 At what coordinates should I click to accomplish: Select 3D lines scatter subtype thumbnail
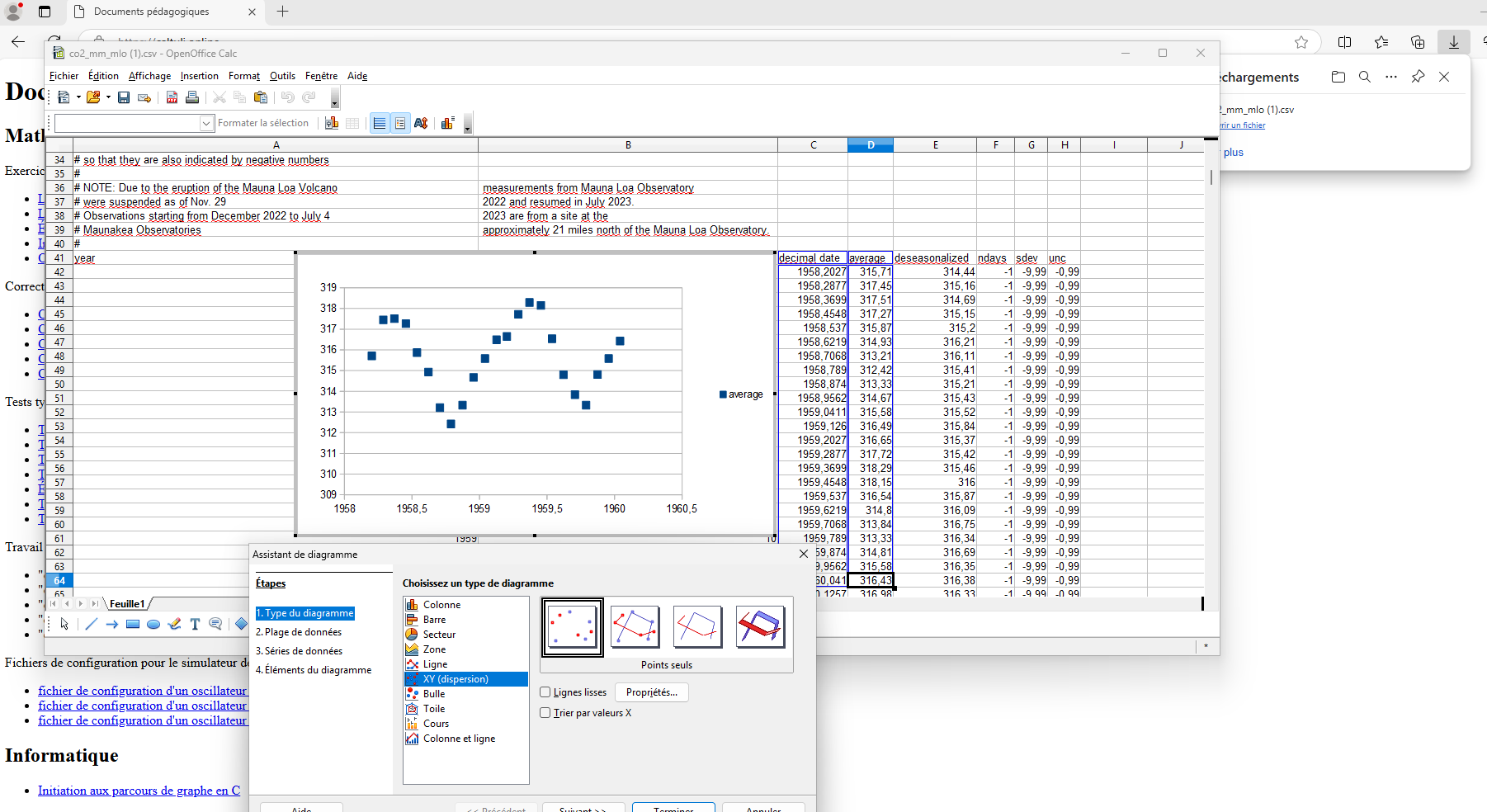coord(761,627)
